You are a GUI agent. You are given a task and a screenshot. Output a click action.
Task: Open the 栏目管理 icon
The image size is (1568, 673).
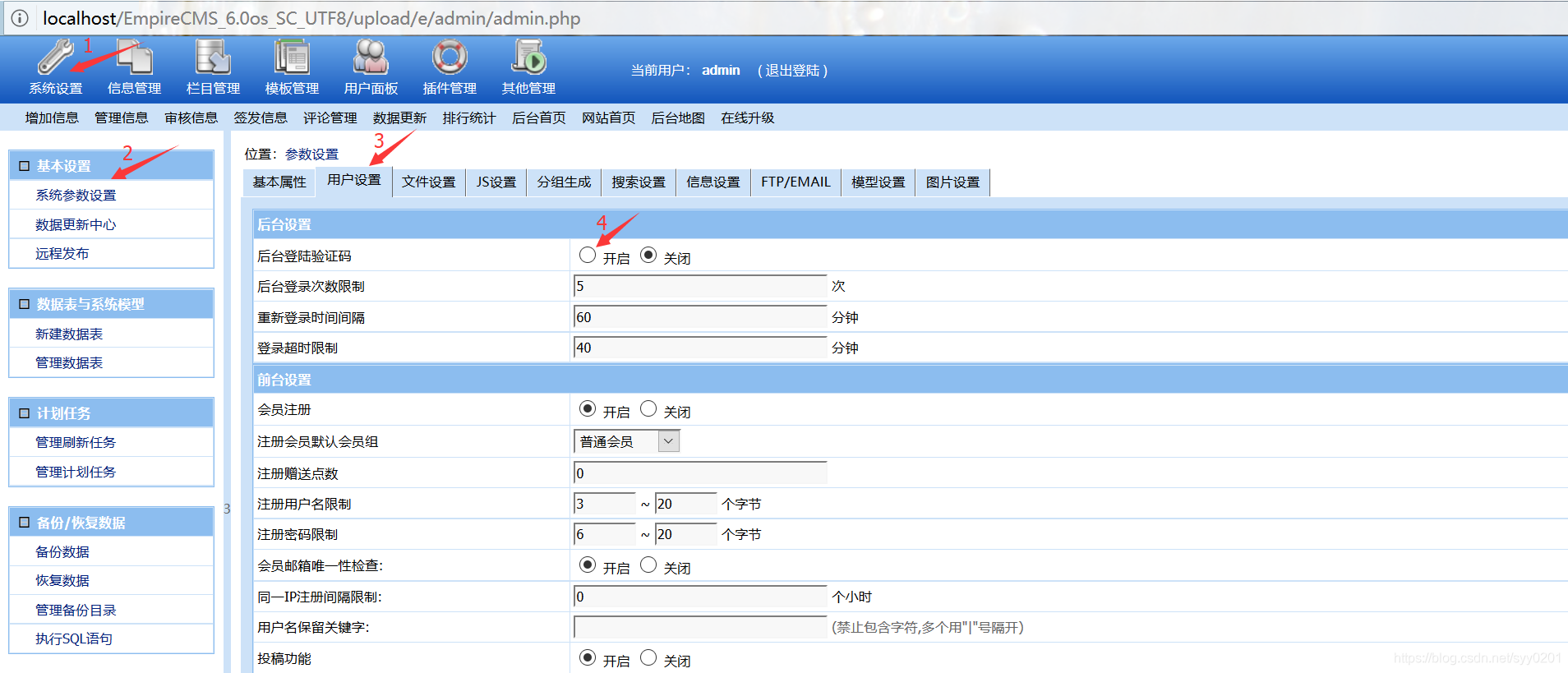[213, 58]
